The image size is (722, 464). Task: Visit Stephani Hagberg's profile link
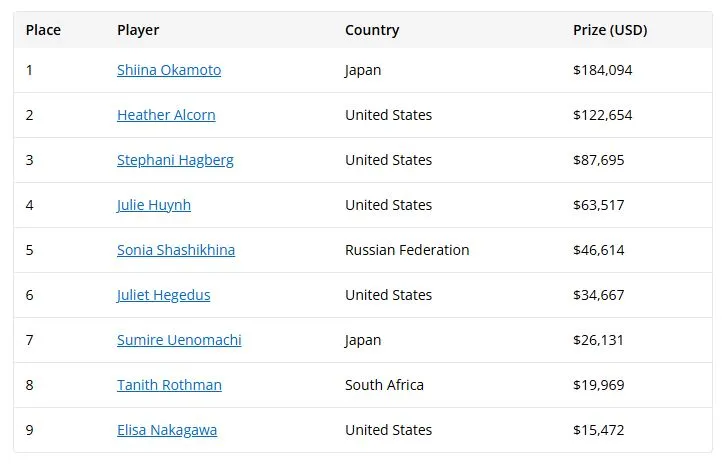[x=175, y=160]
